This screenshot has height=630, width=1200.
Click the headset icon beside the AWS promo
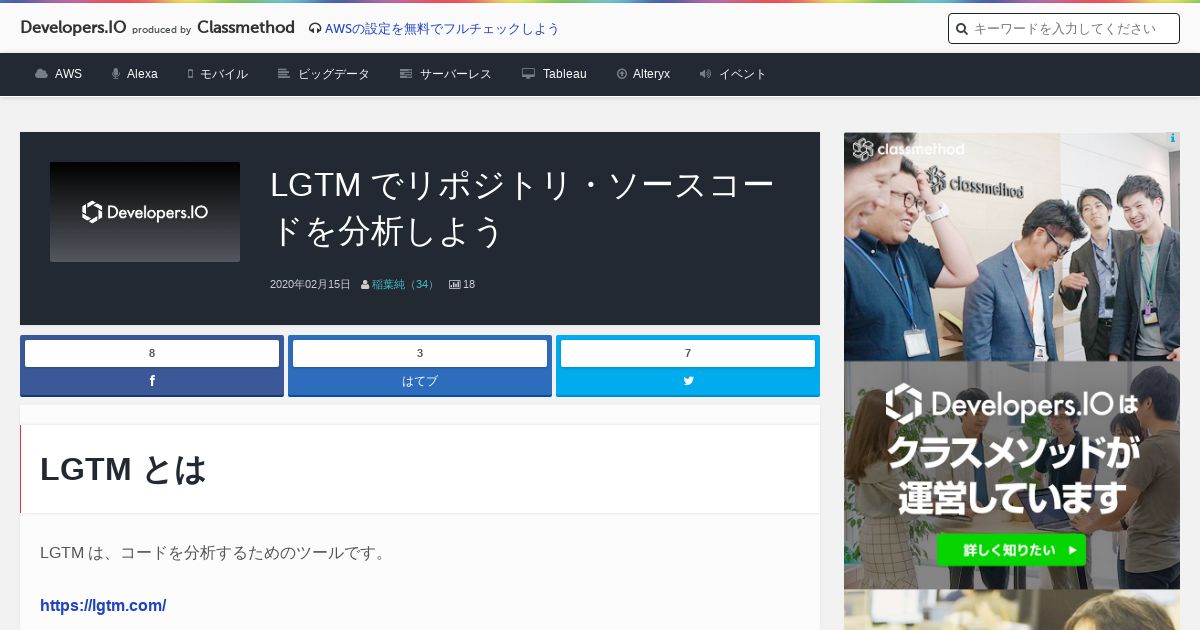(x=315, y=29)
